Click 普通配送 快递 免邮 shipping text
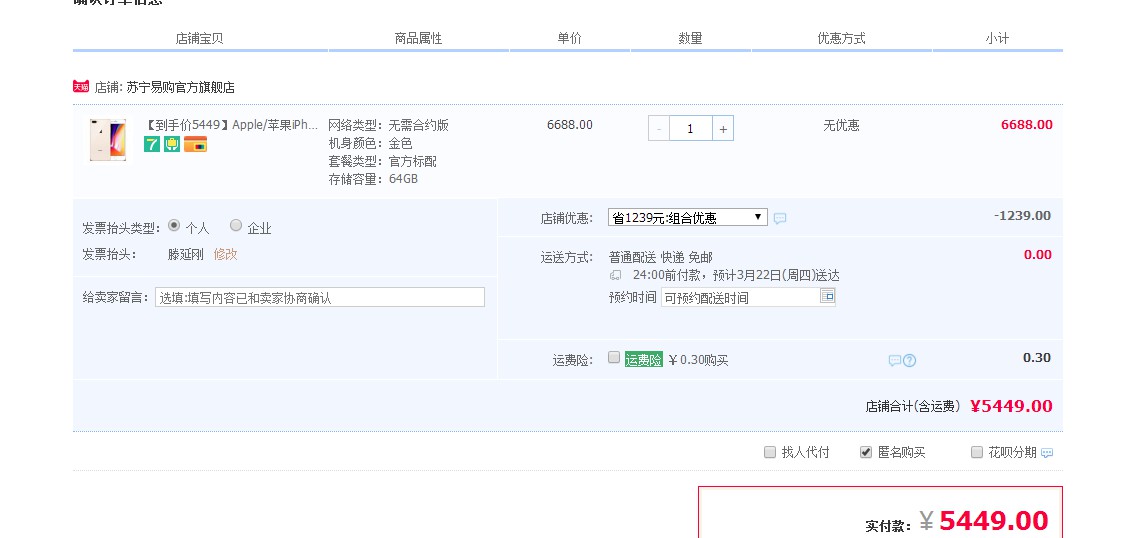The width and height of the screenshot is (1145, 538). coord(661,258)
